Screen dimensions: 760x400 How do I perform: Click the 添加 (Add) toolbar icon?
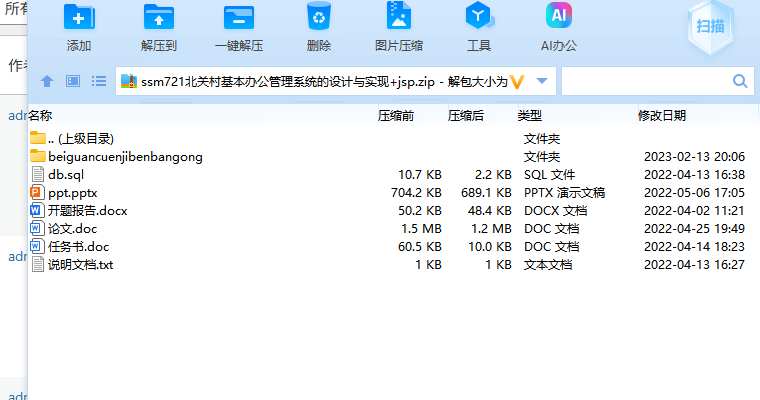tap(79, 18)
